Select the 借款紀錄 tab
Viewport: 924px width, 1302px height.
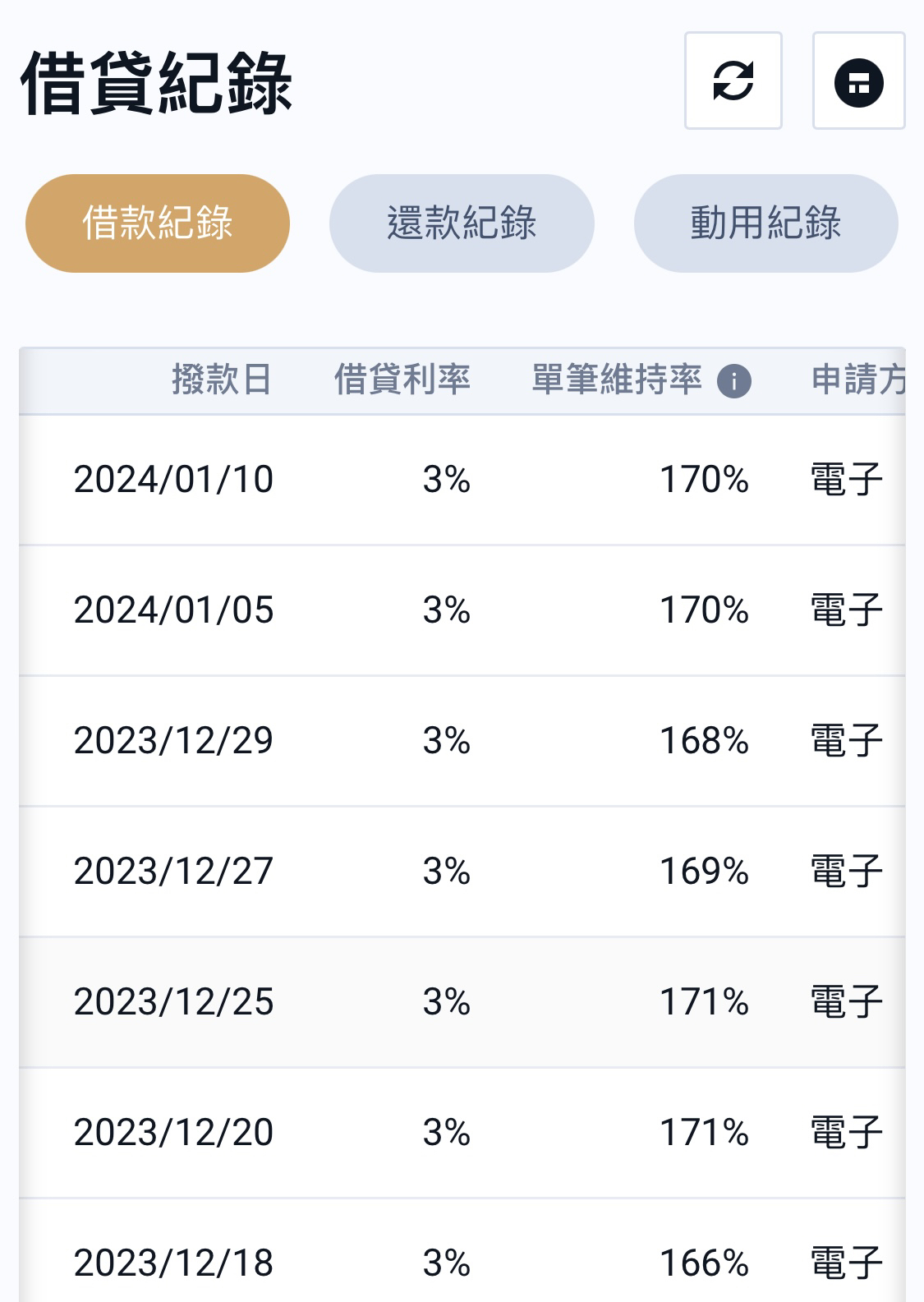click(158, 223)
